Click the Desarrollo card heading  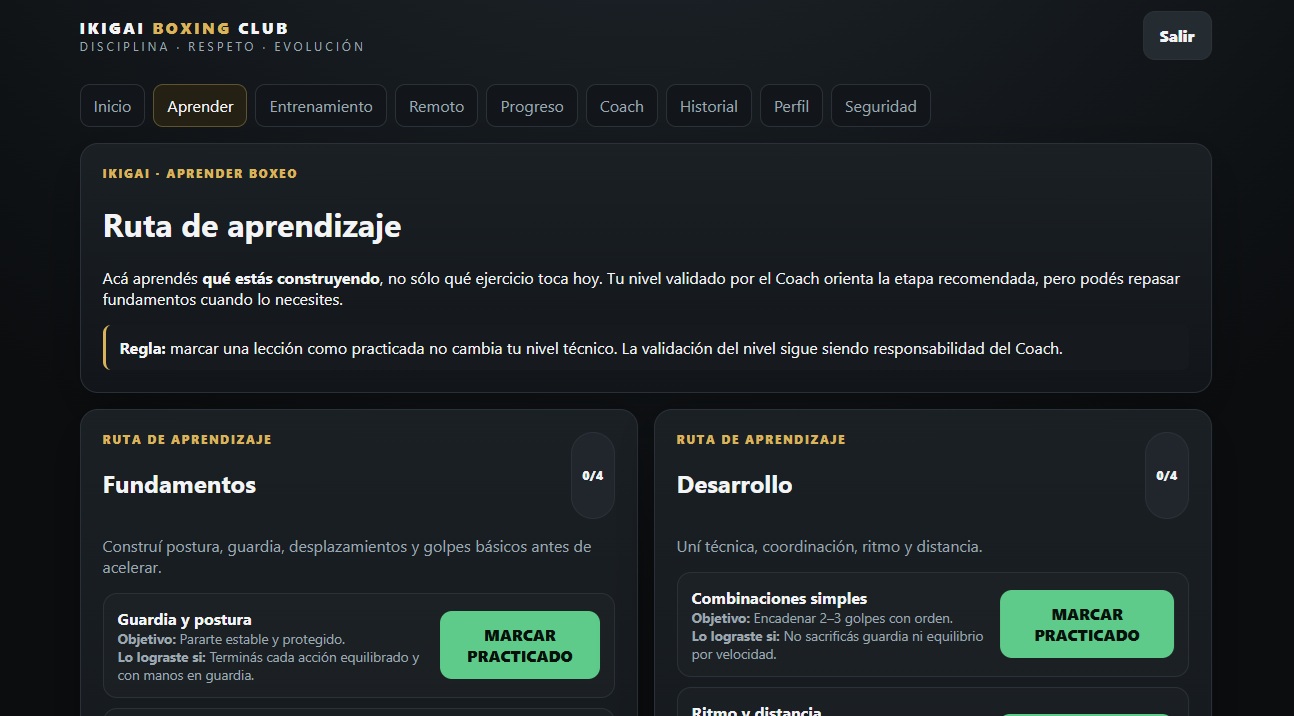[x=734, y=485]
